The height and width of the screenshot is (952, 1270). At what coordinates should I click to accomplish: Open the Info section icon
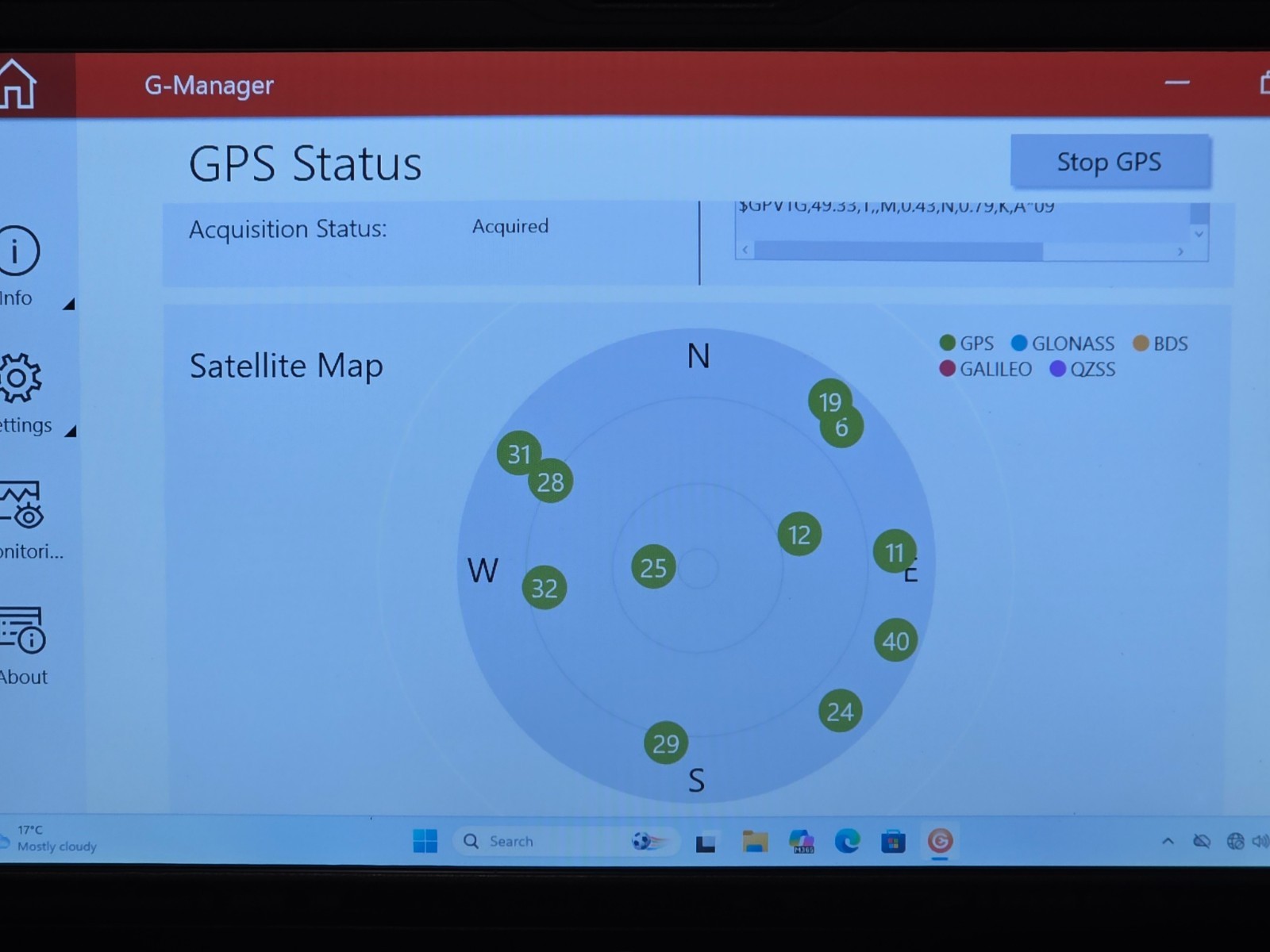tap(17, 251)
